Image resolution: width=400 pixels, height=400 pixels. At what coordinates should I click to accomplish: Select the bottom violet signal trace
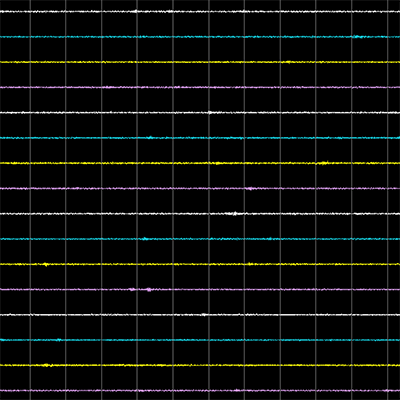coord(200,390)
